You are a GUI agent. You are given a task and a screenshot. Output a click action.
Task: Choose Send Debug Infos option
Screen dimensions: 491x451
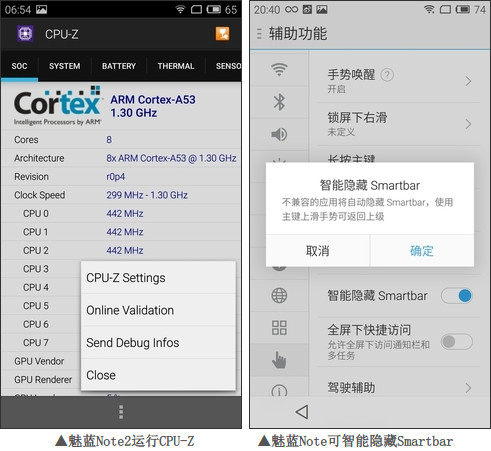click(x=158, y=343)
